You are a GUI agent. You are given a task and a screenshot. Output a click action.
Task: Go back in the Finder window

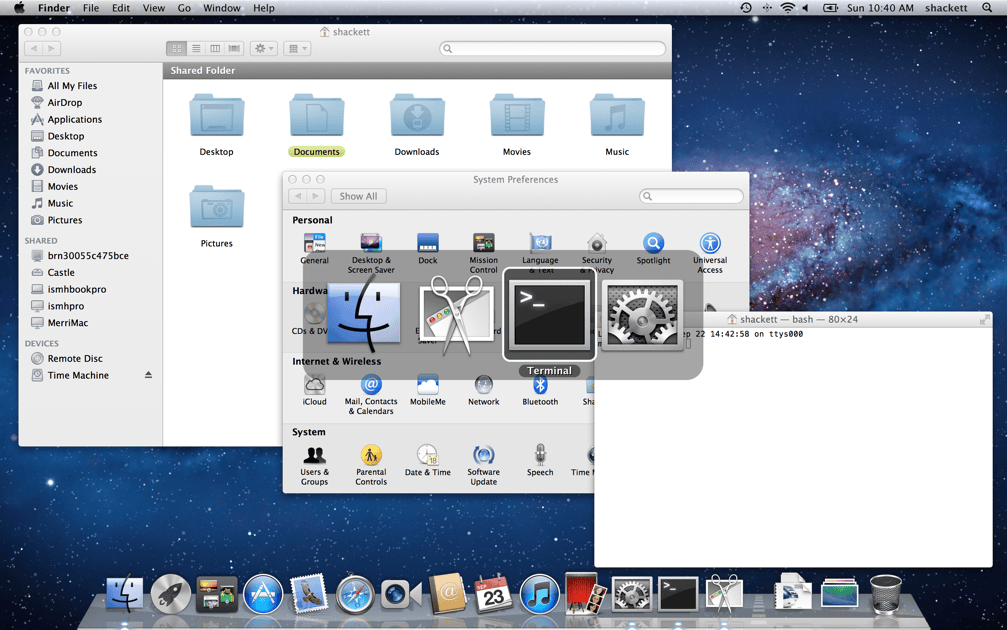coord(34,48)
